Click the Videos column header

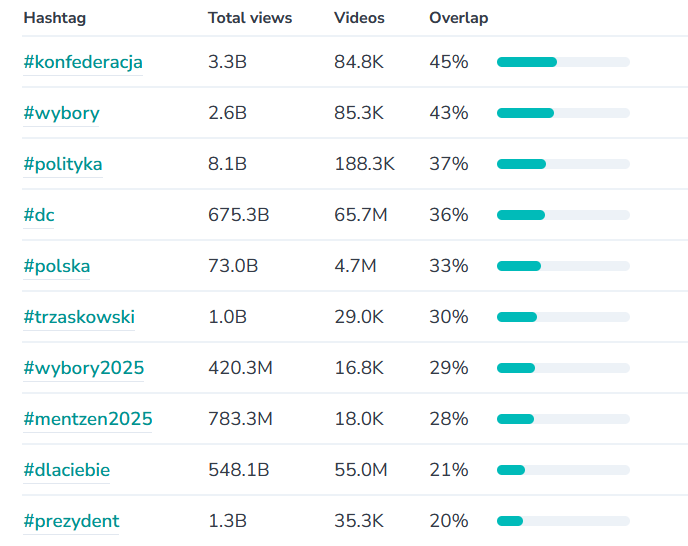click(x=359, y=18)
